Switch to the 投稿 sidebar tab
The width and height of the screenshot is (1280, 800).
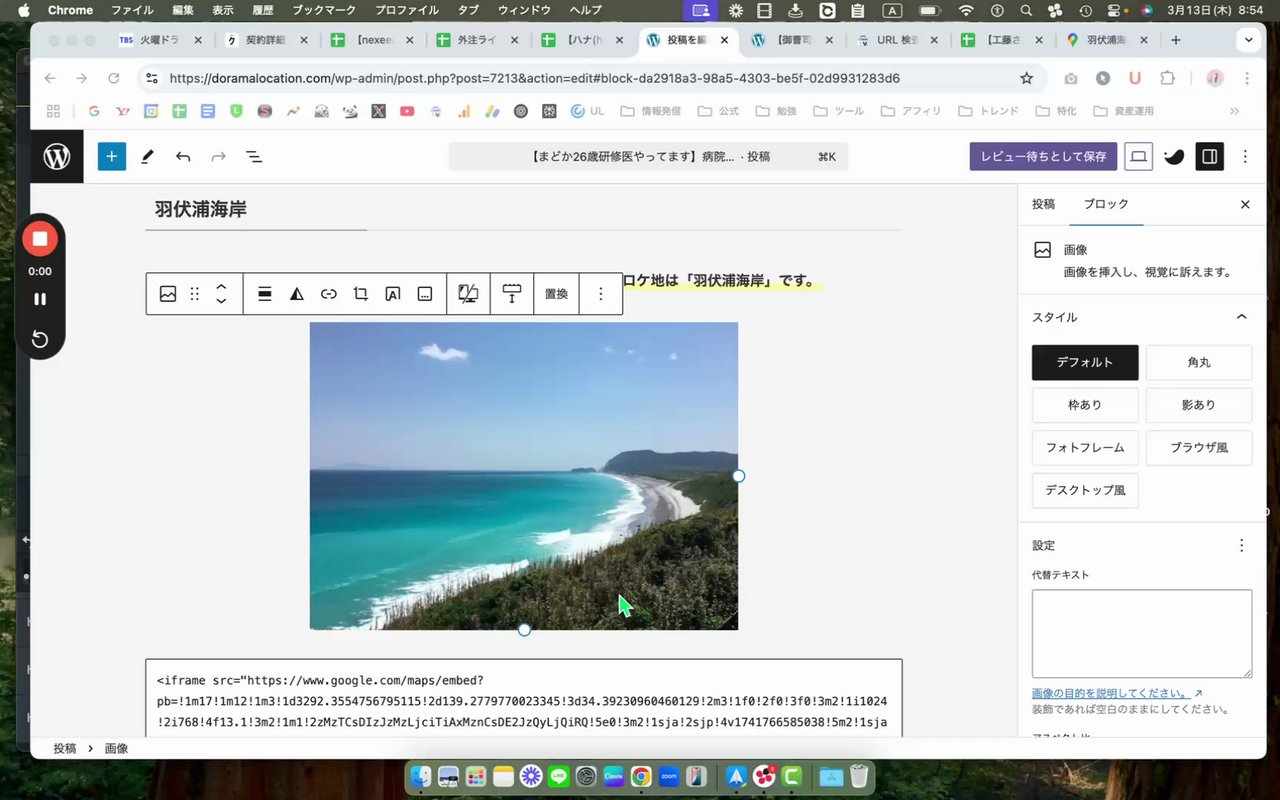pos(1043,204)
